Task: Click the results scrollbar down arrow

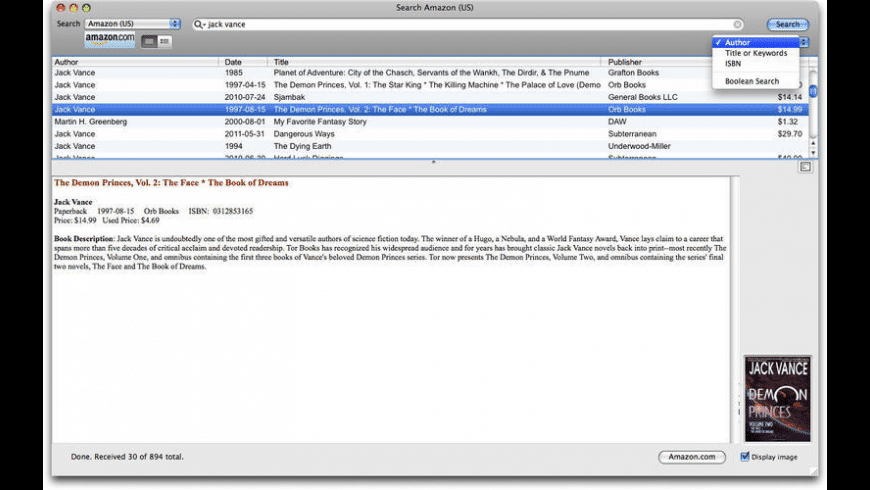Action: (x=813, y=153)
